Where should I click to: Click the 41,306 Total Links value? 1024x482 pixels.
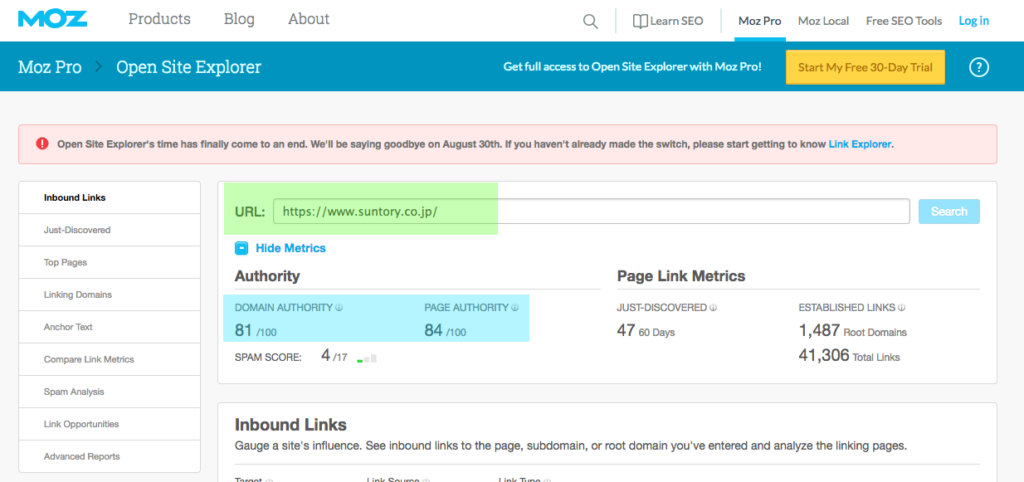(x=824, y=355)
